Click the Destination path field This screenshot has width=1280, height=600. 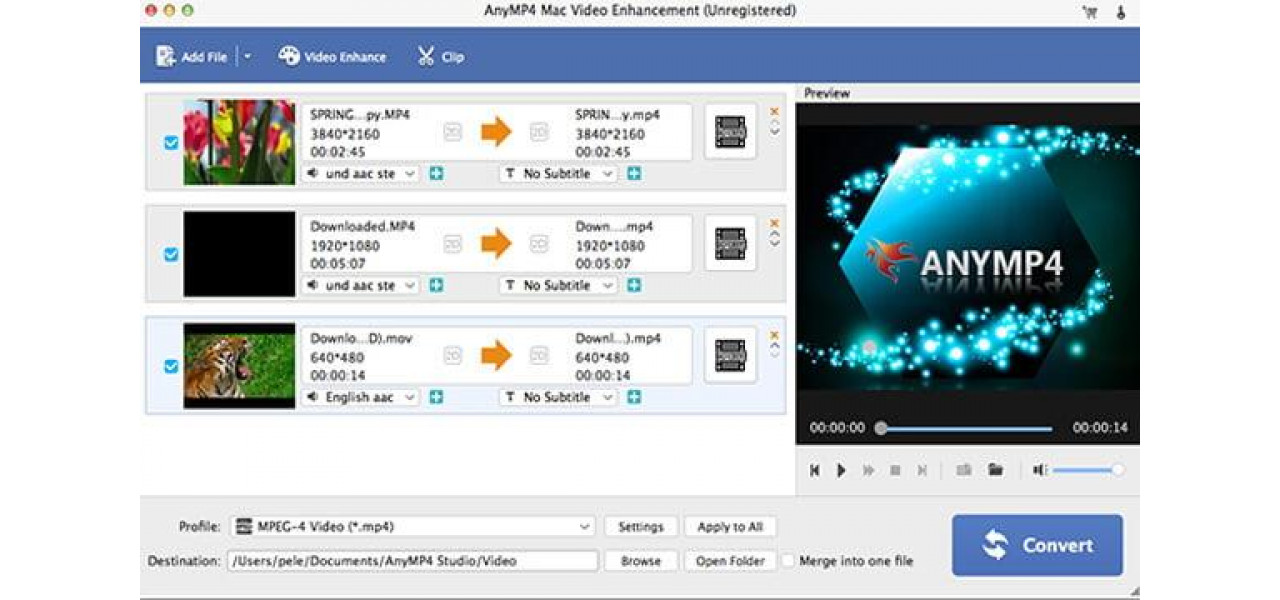tap(413, 561)
